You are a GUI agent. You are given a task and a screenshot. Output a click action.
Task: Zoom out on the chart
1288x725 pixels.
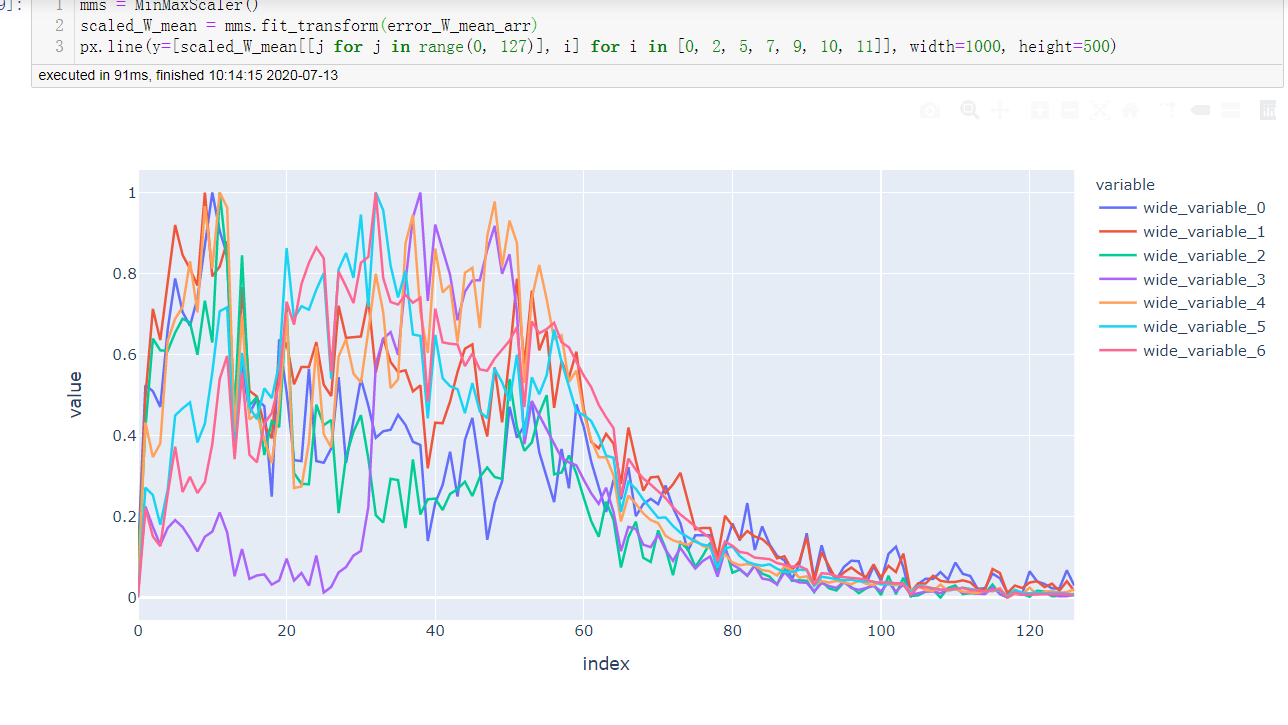(1069, 110)
